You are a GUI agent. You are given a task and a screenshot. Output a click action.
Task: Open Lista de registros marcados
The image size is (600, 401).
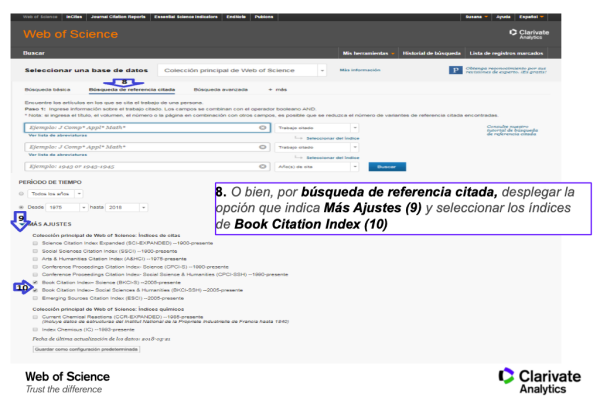pyautogui.click(x=506, y=53)
